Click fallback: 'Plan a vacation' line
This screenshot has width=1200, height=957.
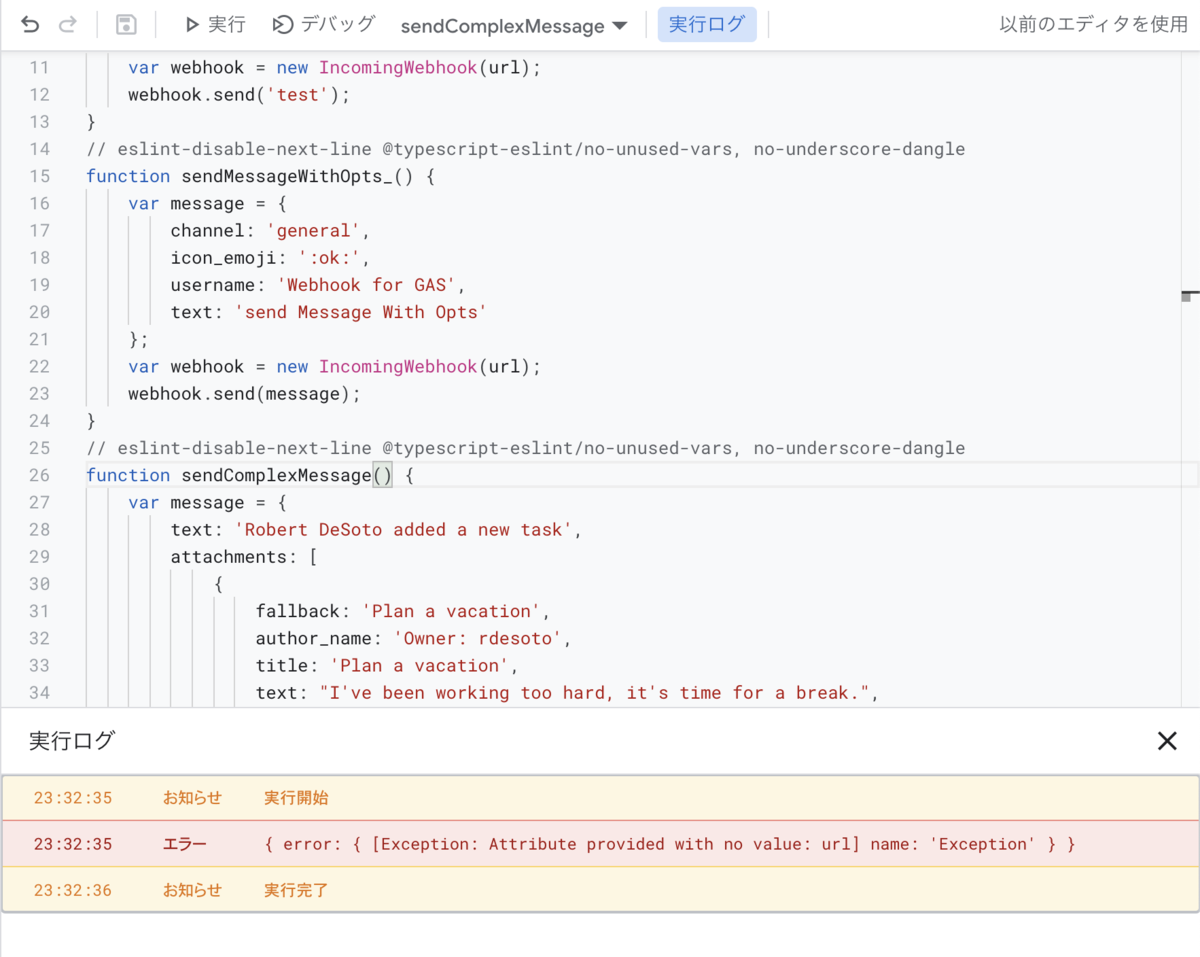(403, 611)
